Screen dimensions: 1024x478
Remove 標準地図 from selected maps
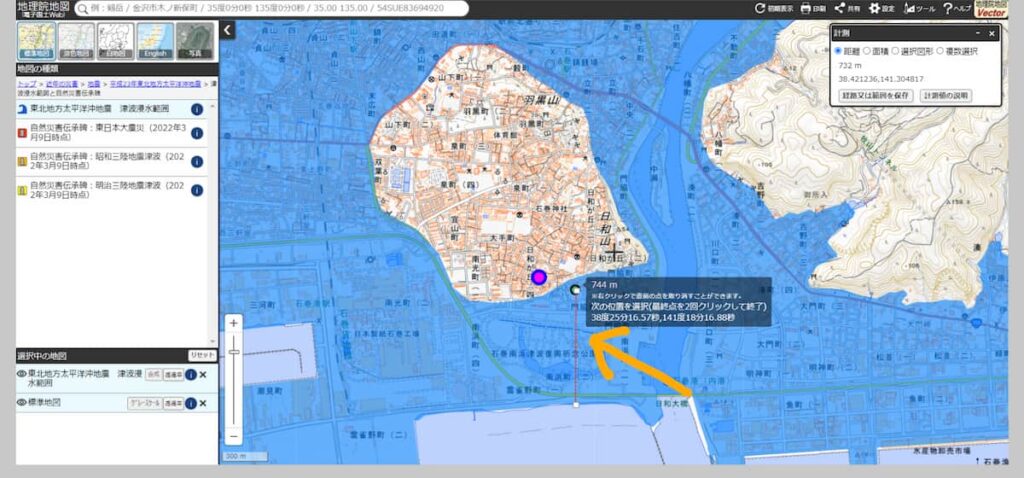tap(203, 403)
